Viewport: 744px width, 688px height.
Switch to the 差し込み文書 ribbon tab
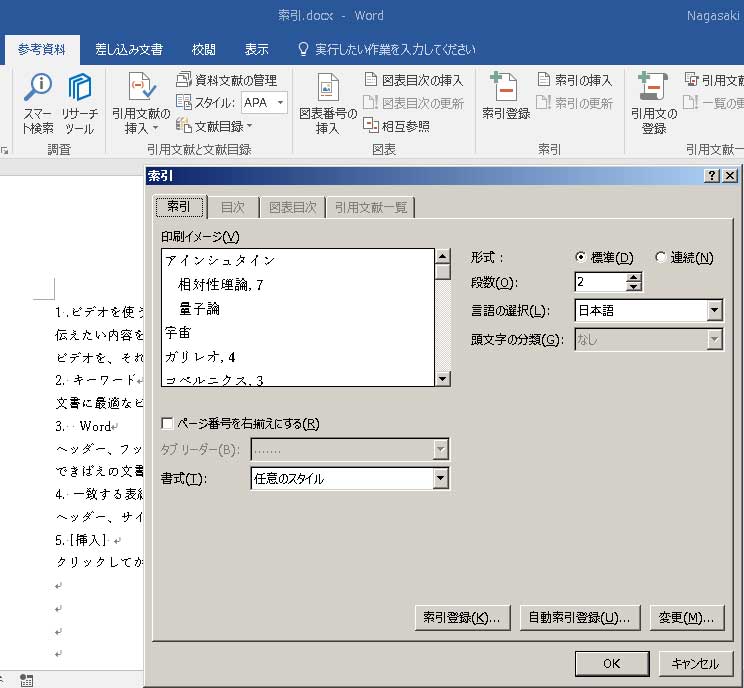(129, 49)
